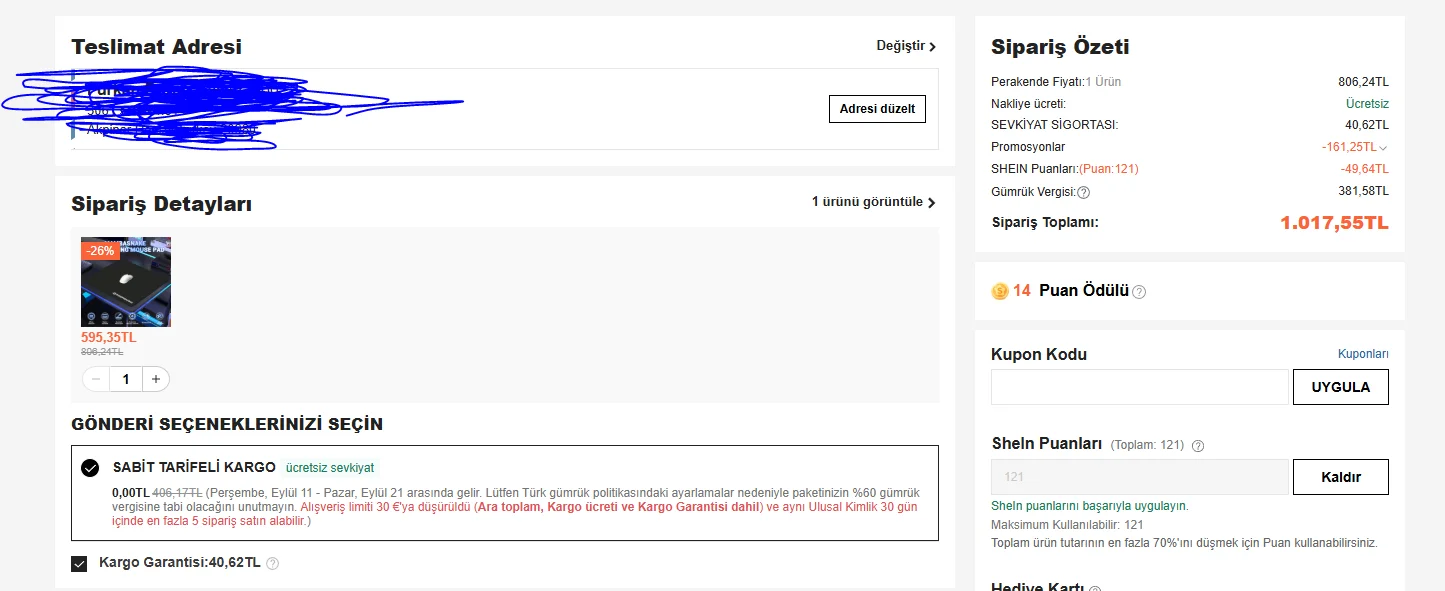The height and width of the screenshot is (591, 1445).
Task: Click the UYGULA button for coupon
Action: (1341, 387)
